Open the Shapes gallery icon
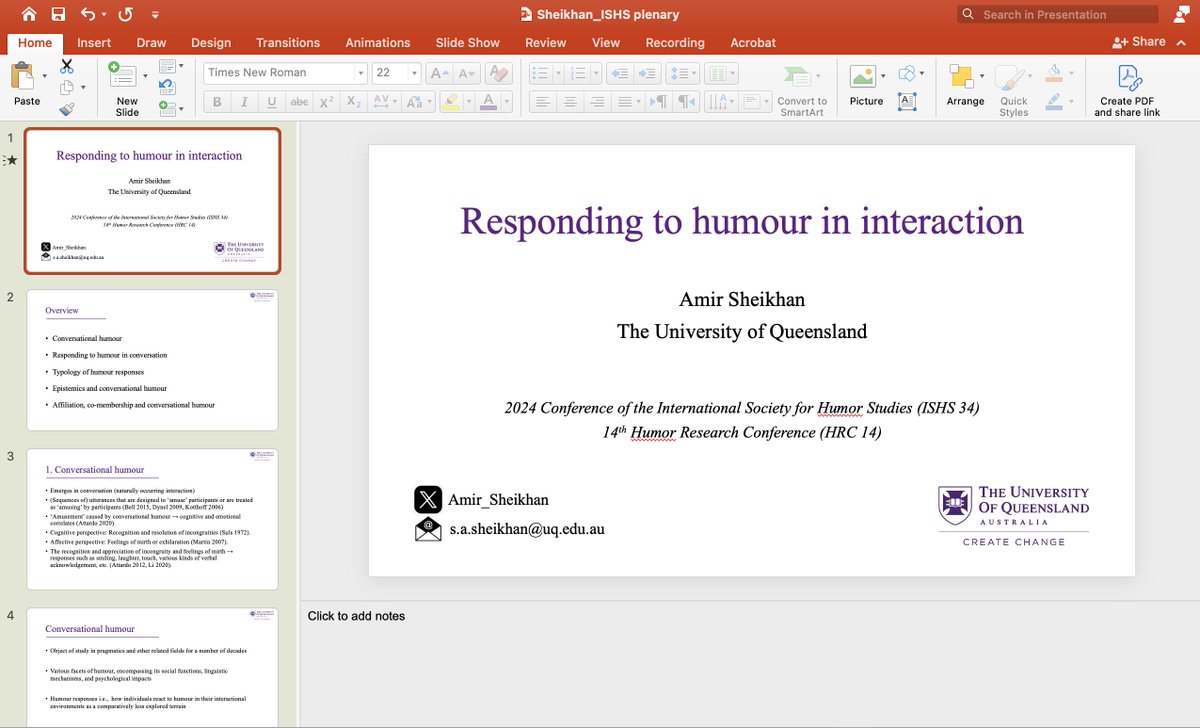The width and height of the screenshot is (1200, 728). click(908, 72)
